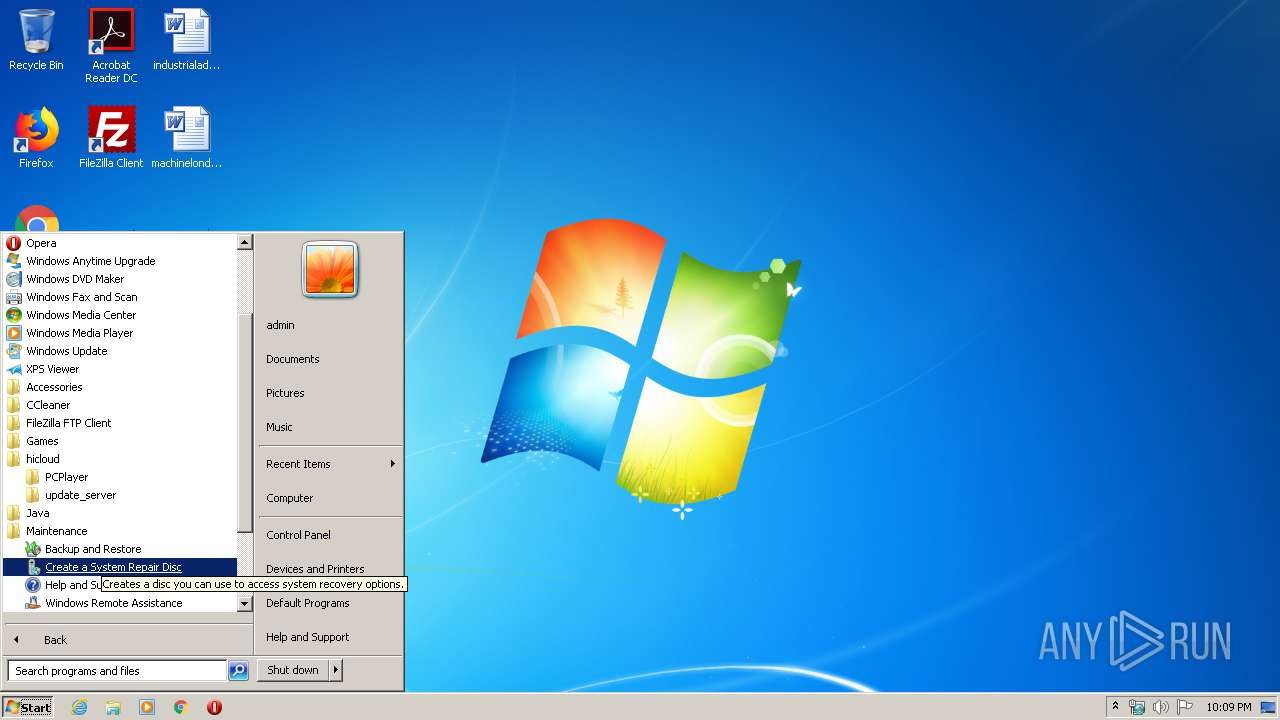
Task: Click the program list scroll-down arrow
Action: pyautogui.click(x=244, y=604)
